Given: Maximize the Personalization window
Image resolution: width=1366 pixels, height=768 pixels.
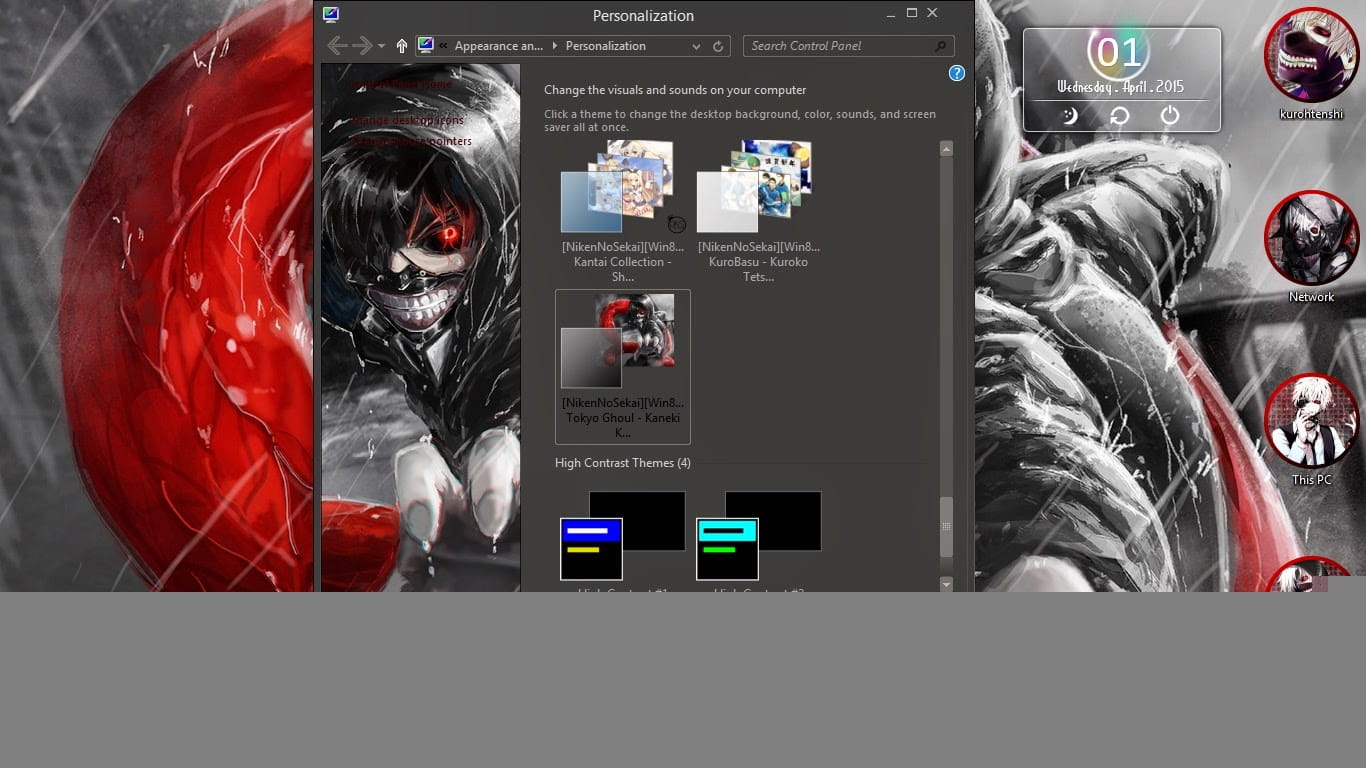Looking at the screenshot, I should [912, 13].
